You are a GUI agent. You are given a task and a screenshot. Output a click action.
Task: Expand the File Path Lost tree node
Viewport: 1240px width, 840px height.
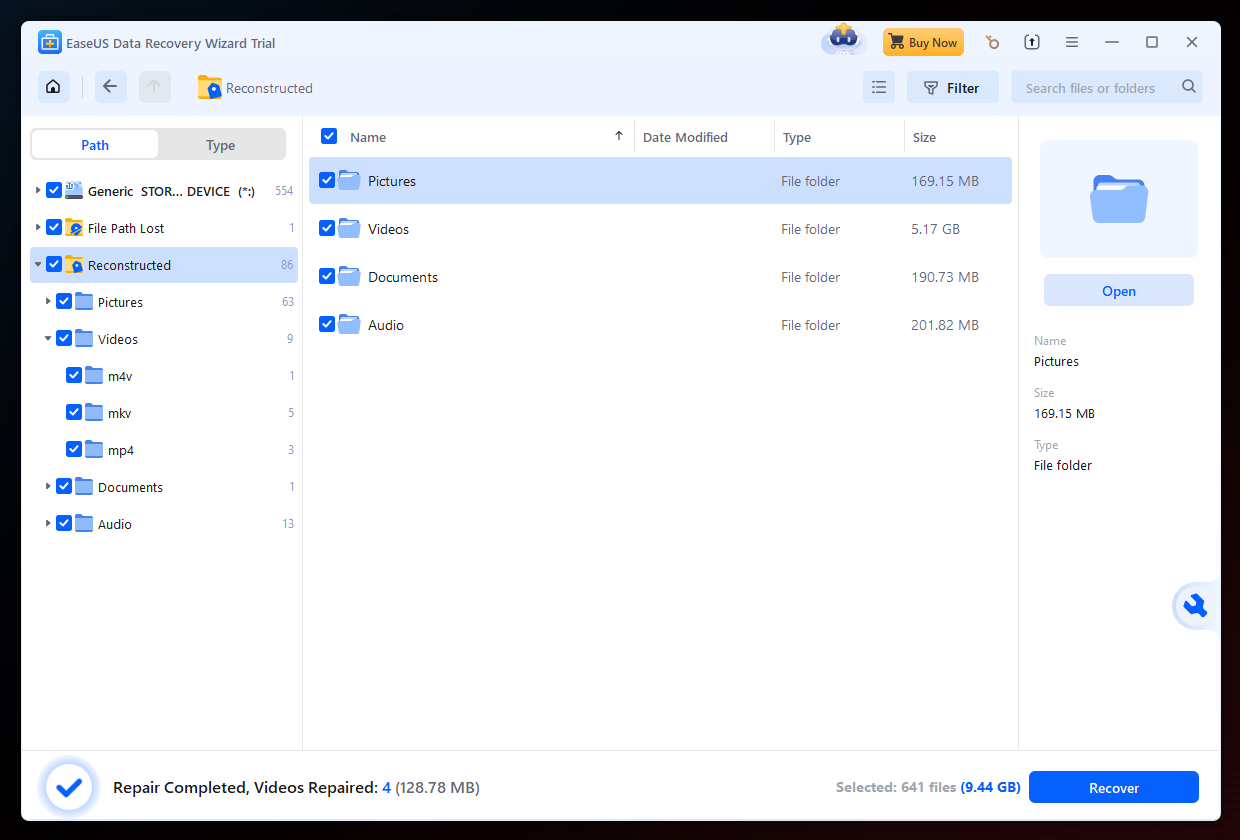click(38, 228)
